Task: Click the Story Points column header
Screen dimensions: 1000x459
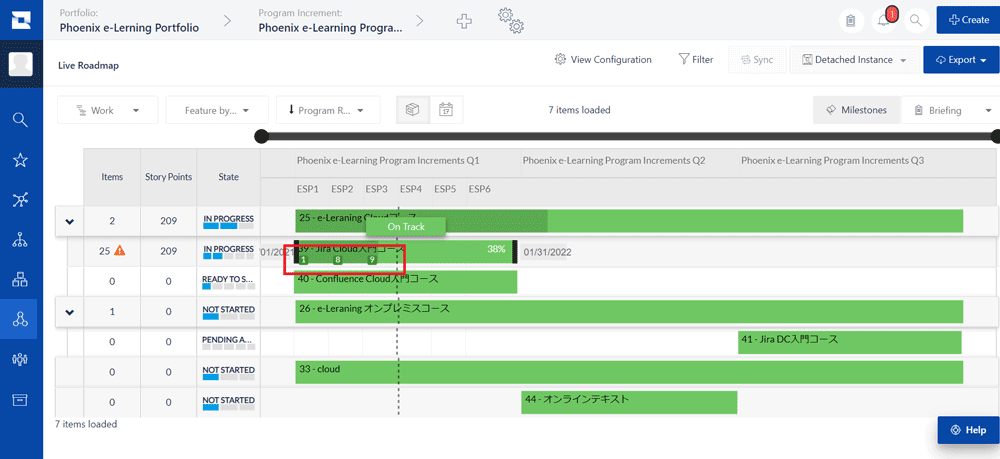Action: tap(168, 177)
